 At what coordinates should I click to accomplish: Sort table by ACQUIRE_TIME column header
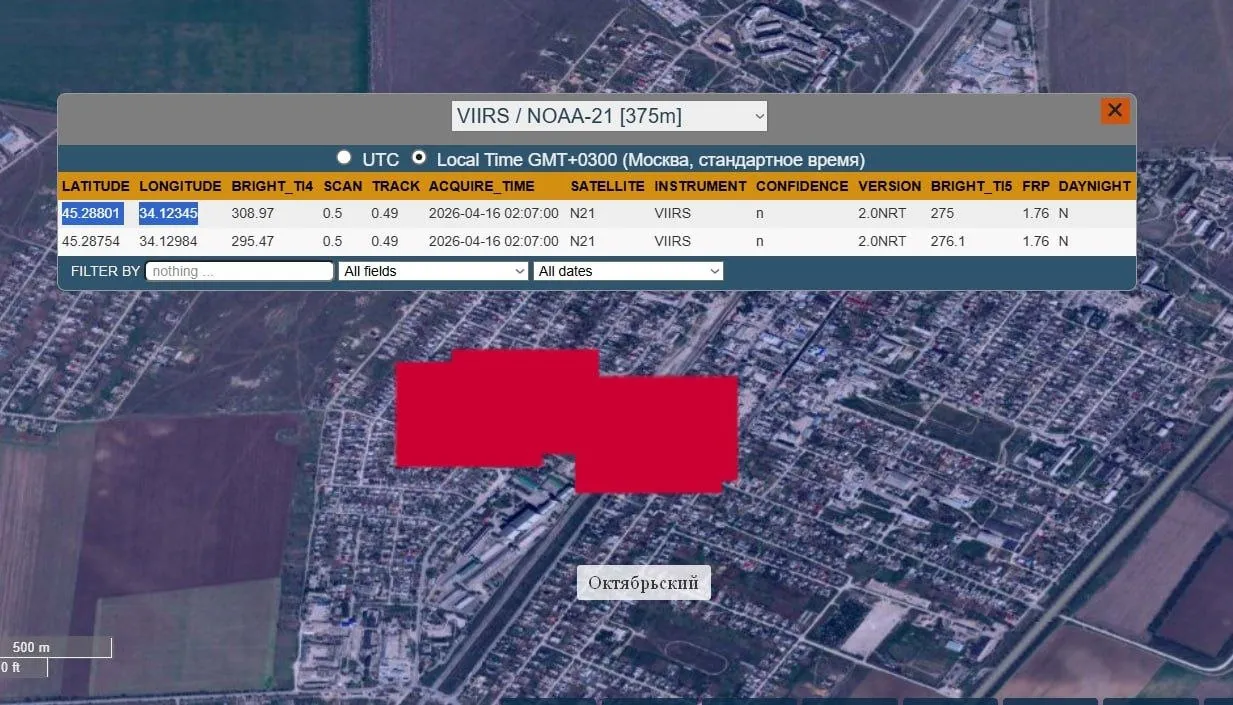click(x=481, y=186)
